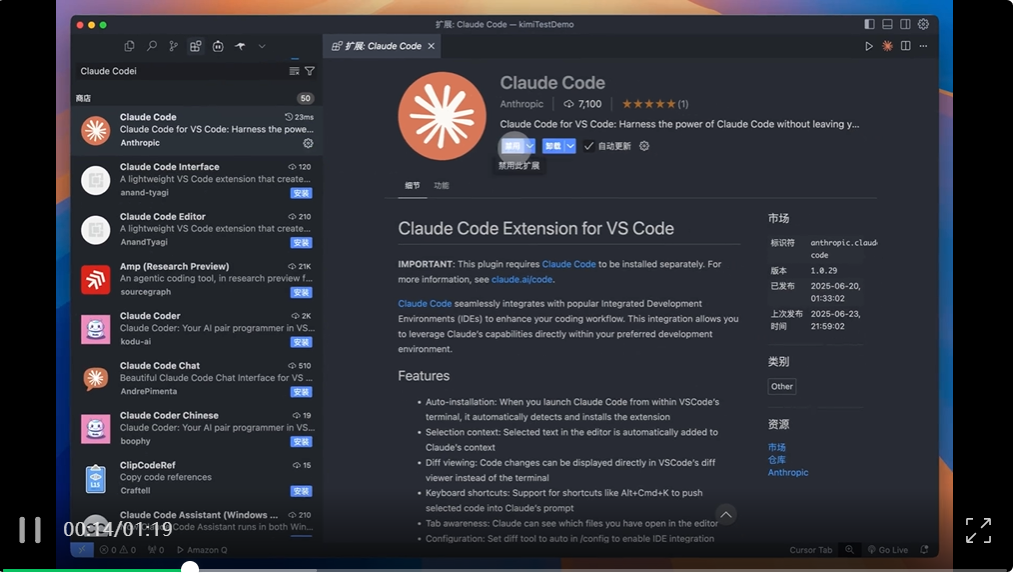The image size is (1015, 573).
Task: Open the Source Control branch icon
Action: point(173,46)
